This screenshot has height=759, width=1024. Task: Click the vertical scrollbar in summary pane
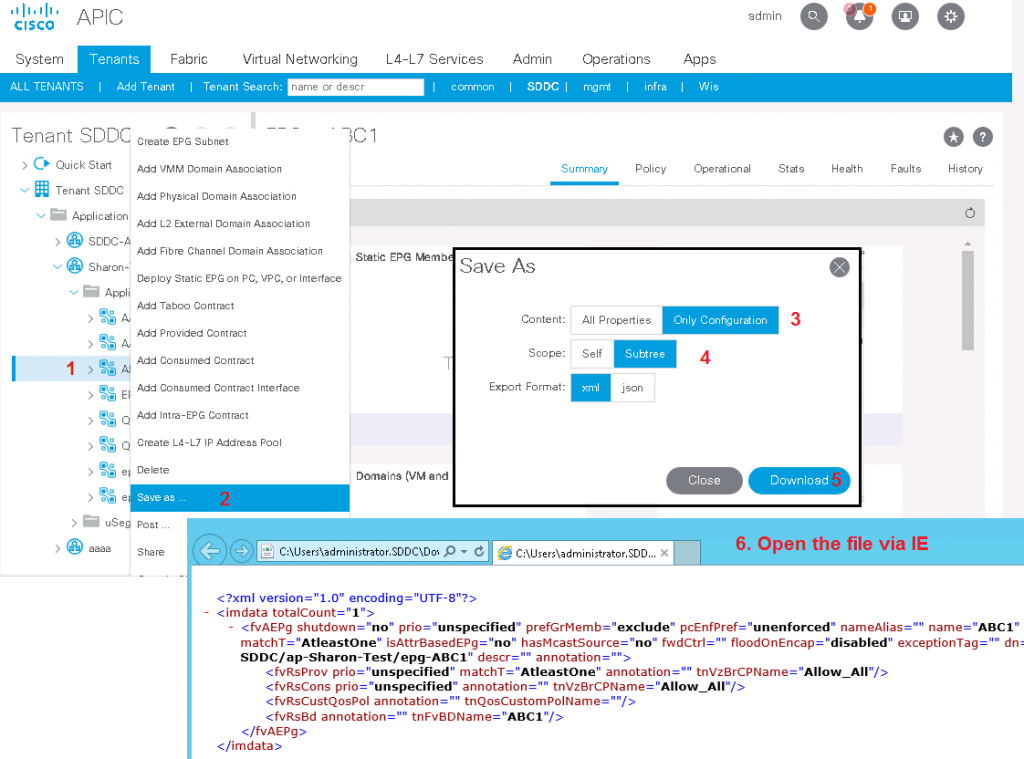[968, 300]
